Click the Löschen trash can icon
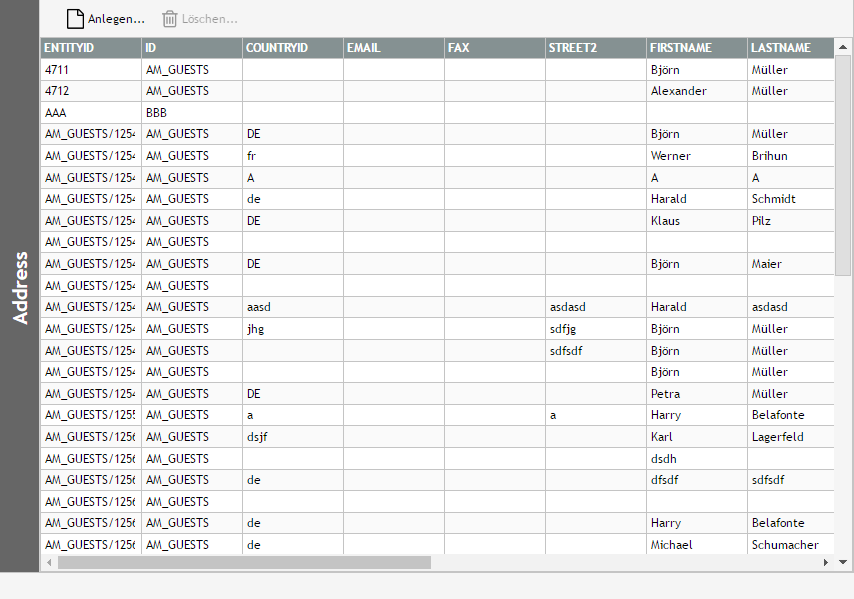Screen dimensions: 854x599 point(170,19)
